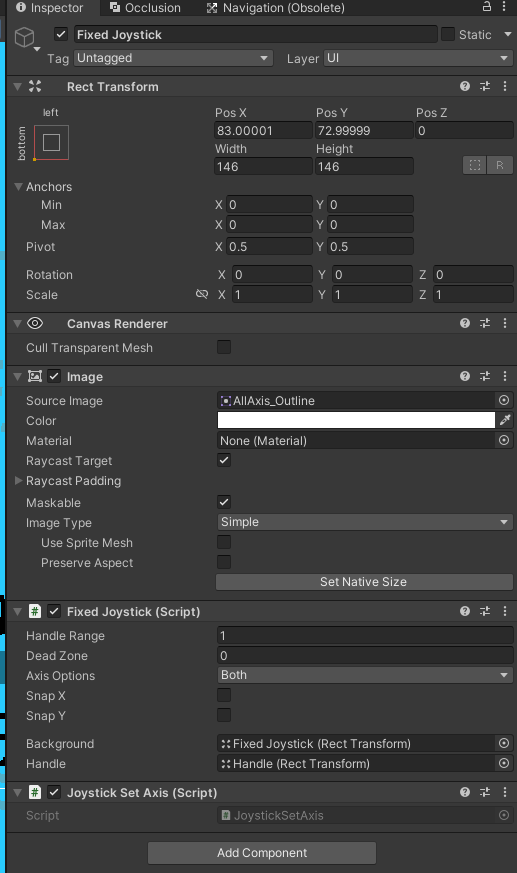Uncheck Raycast Target checkbox
This screenshot has width=517, height=873.
click(224, 460)
